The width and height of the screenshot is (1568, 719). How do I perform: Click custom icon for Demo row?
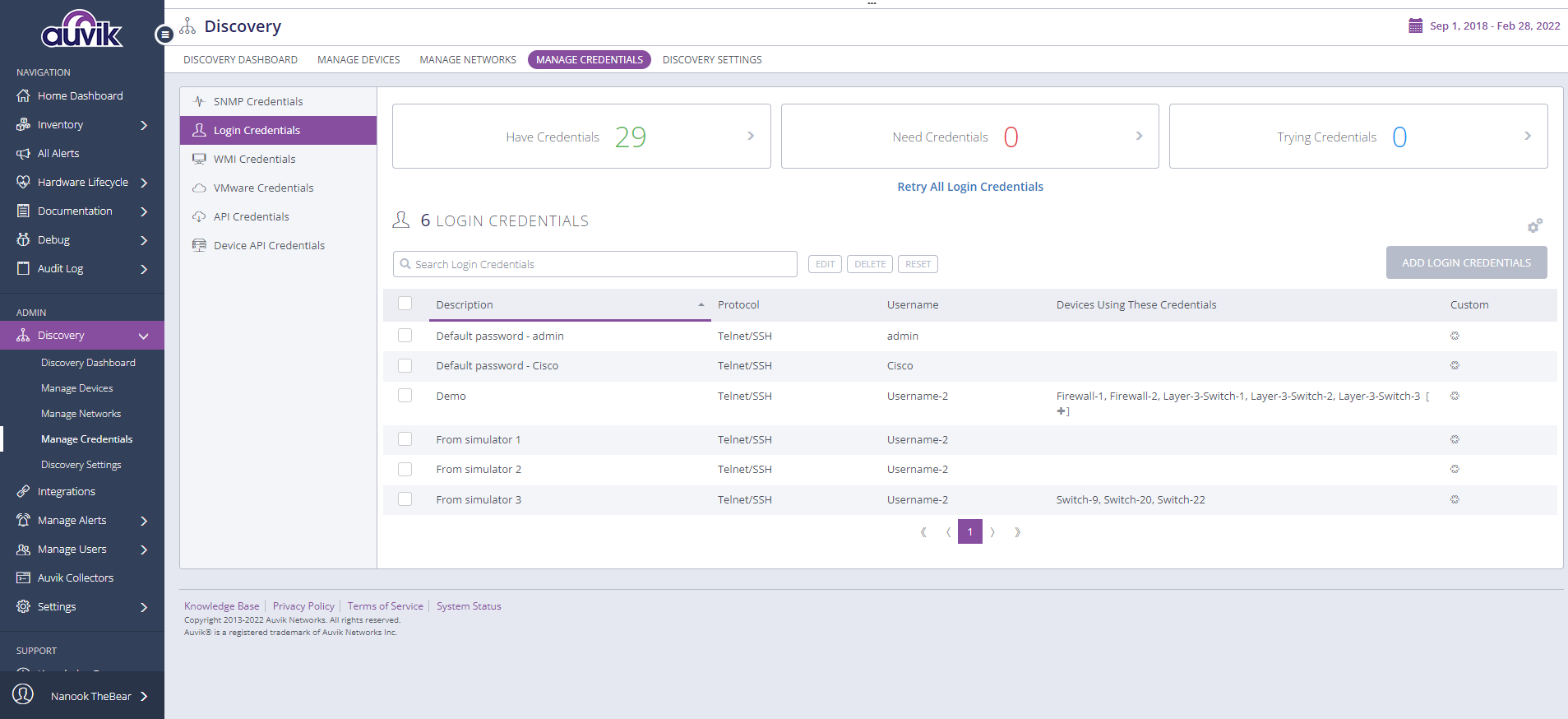click(x=1455, y=396)
